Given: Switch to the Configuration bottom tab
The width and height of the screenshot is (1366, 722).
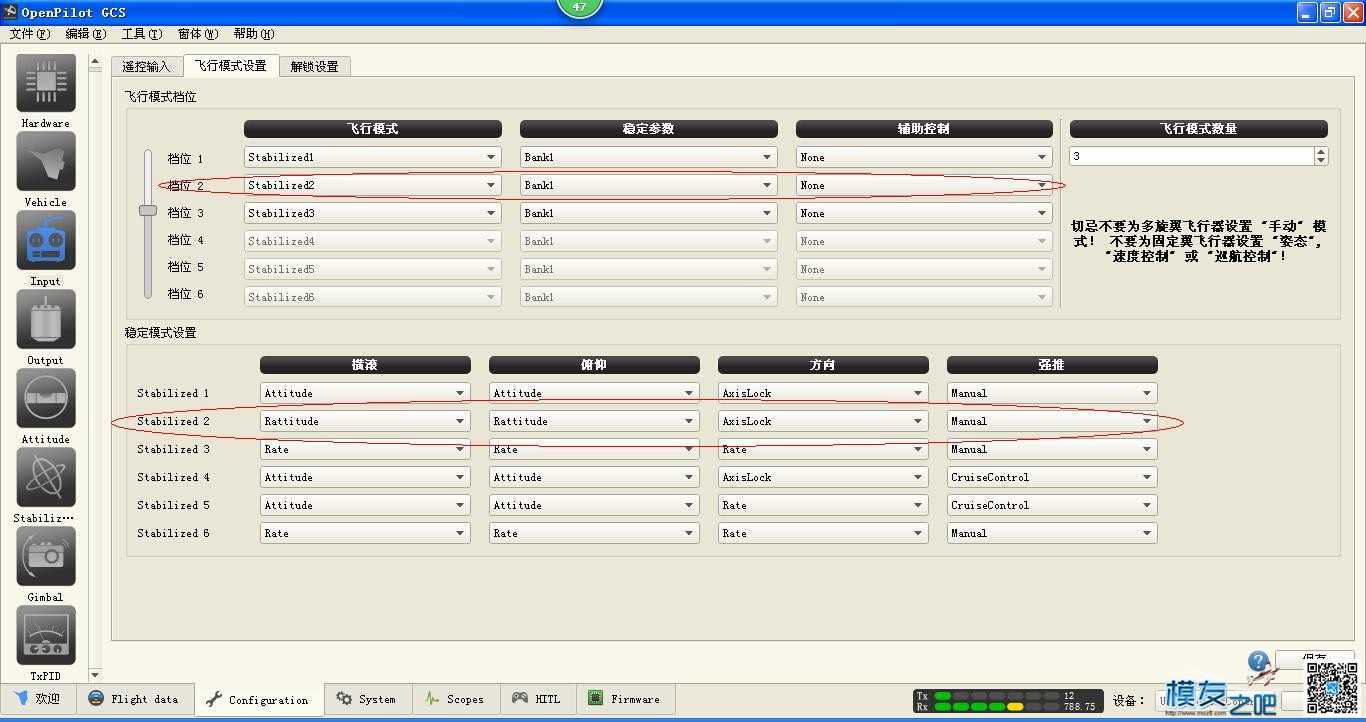Looking at the screenshot, I should [x=258, y=700].
